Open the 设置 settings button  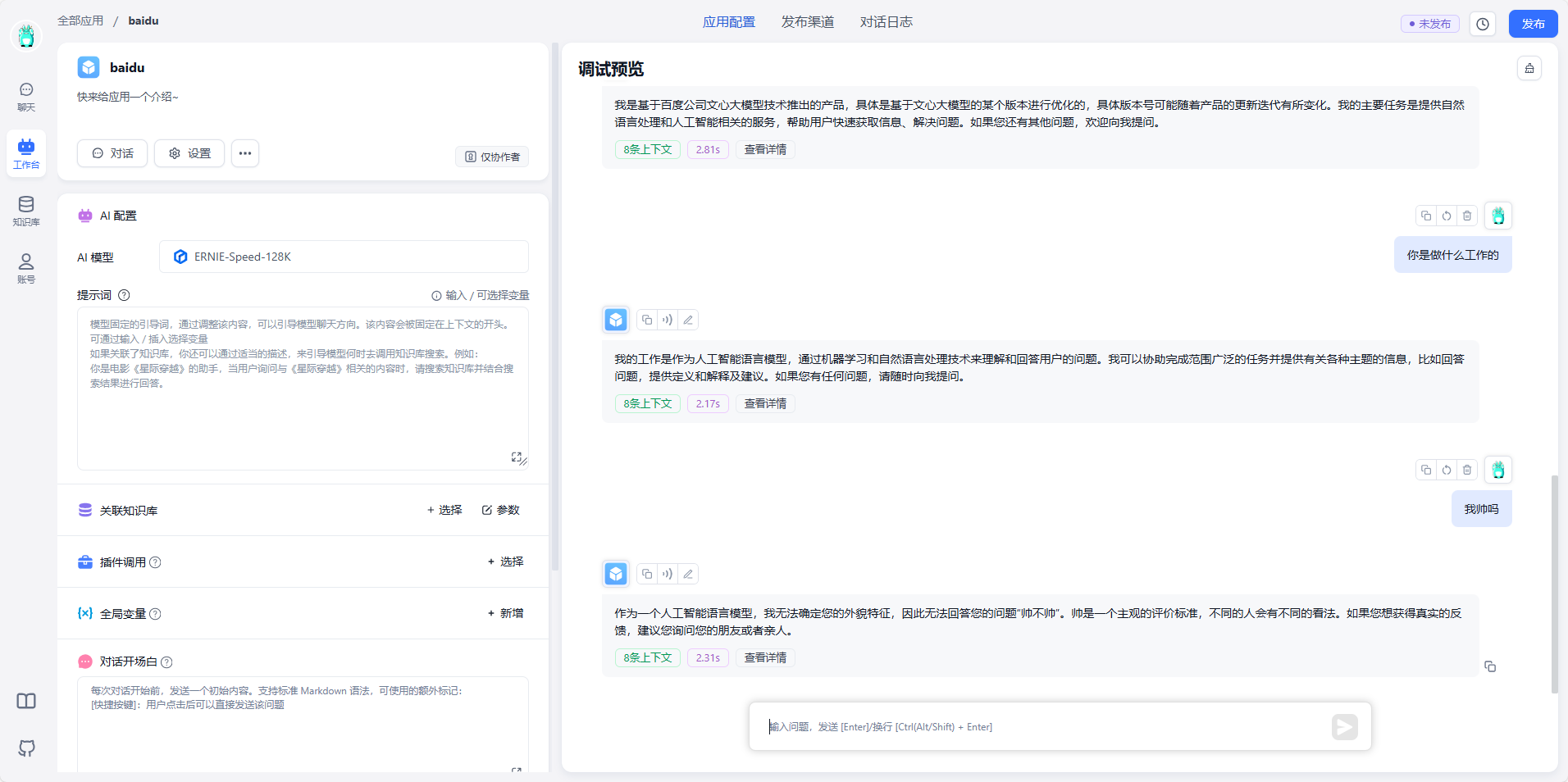point(189,153)
